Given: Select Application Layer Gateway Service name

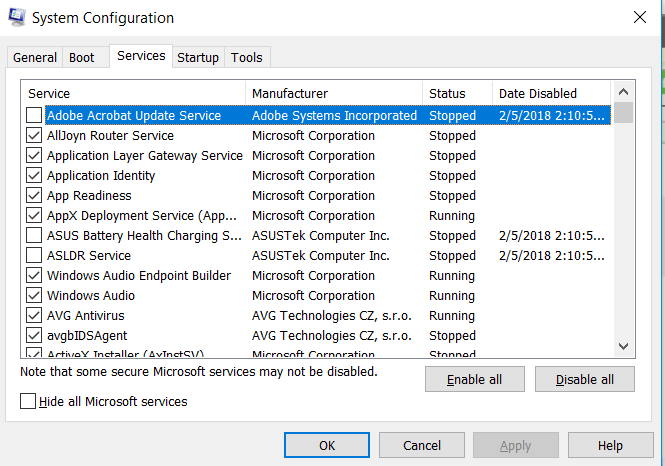Looking at the screenshot, I should 145,155.
